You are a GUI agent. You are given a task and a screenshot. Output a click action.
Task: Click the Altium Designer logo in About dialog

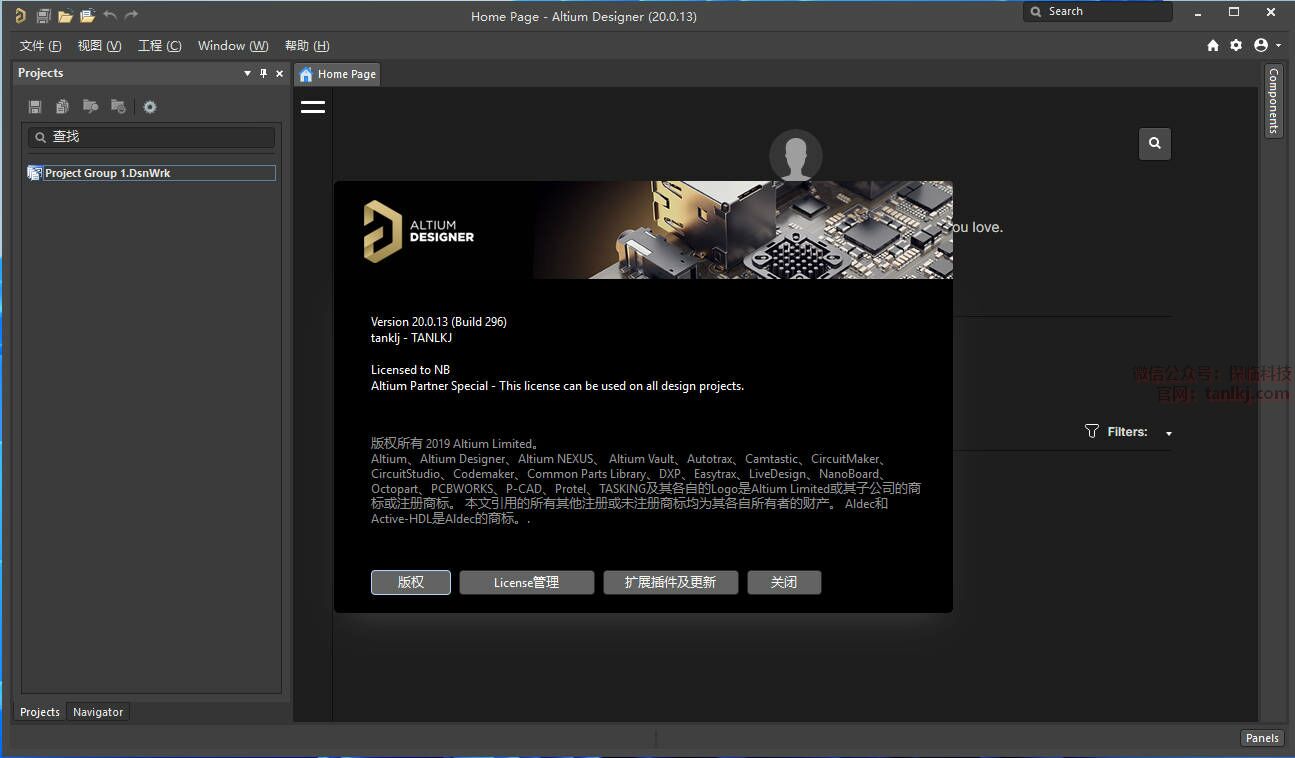pos(418,231)
